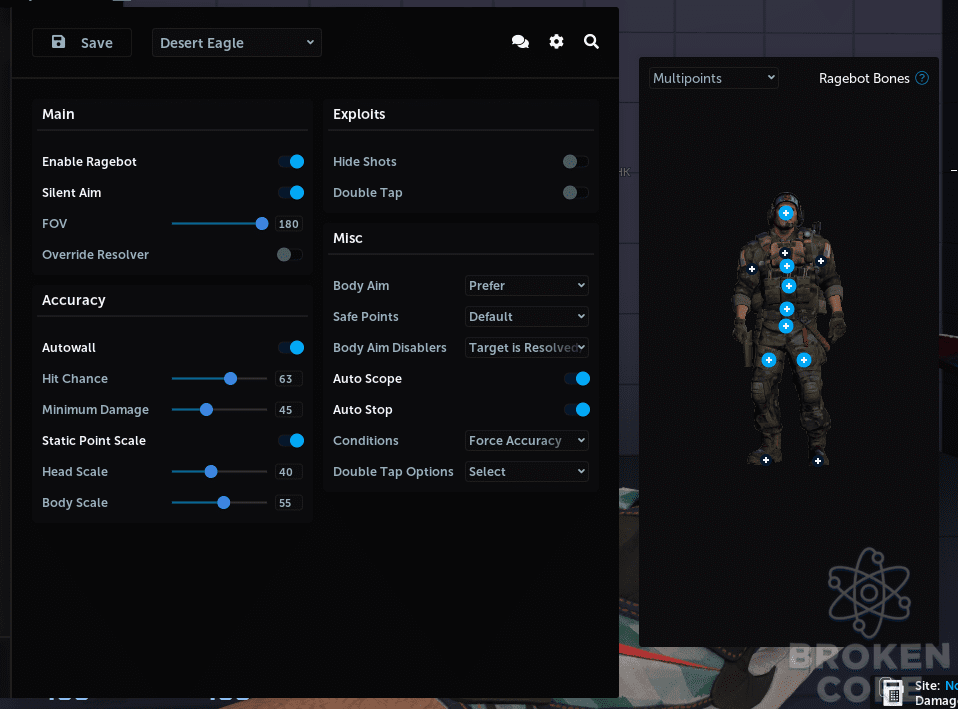This screenshot has width=958, height=709.
Task: Open the Body Aim Disablers dropdown
Action: (x=527, y=348)
